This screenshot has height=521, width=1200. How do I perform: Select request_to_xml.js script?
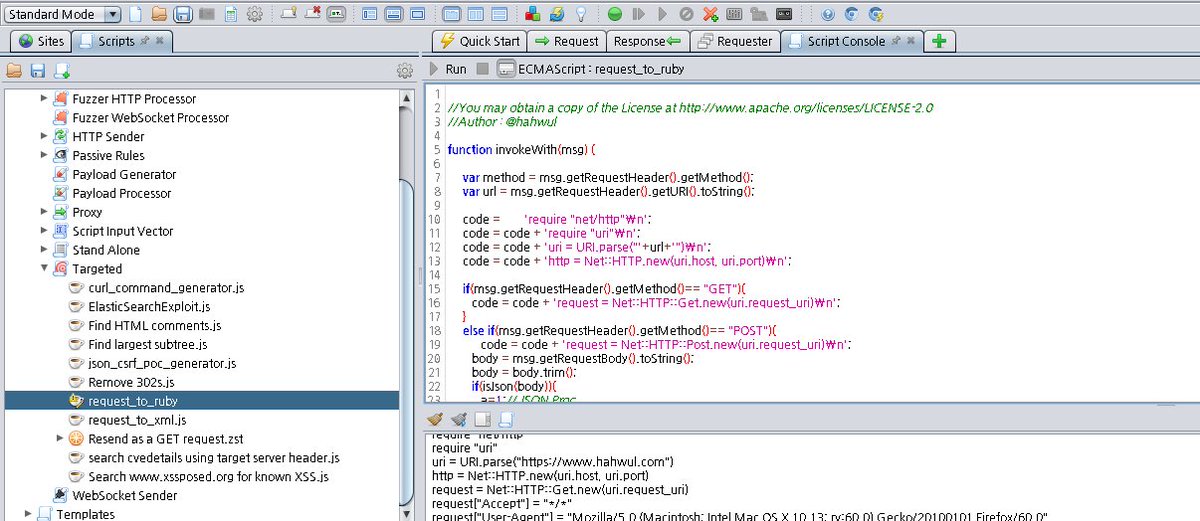coord(137,420)
